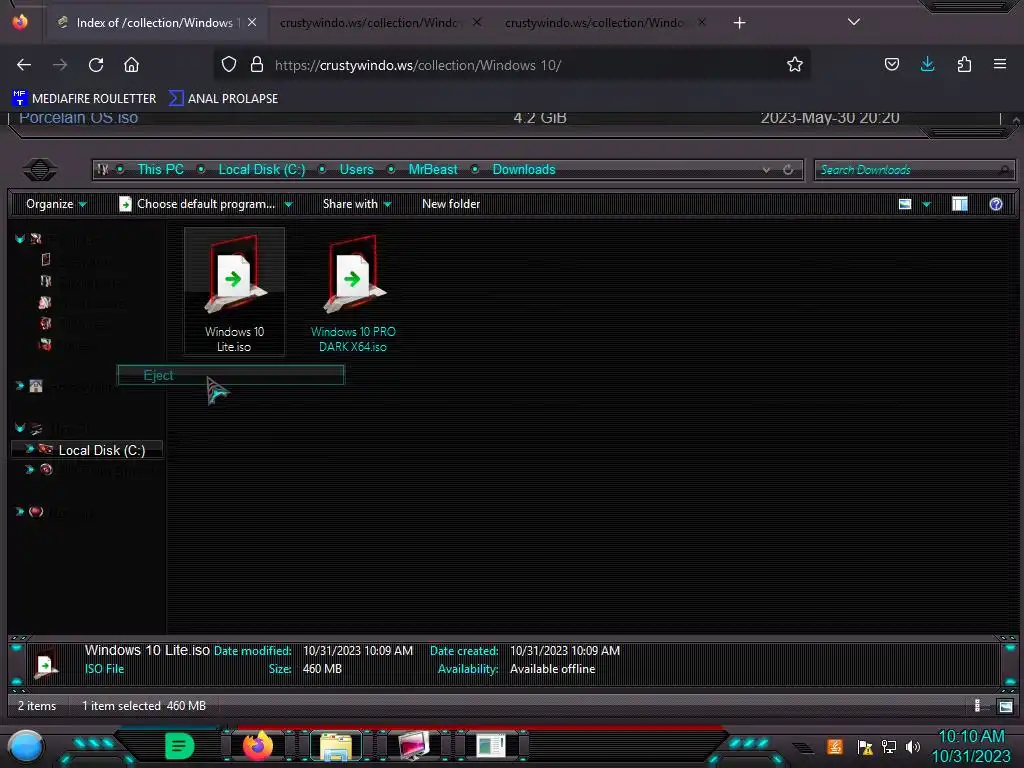Open the Organize menu
Screen dimensions: 1024x768
[x=56, y=204]
